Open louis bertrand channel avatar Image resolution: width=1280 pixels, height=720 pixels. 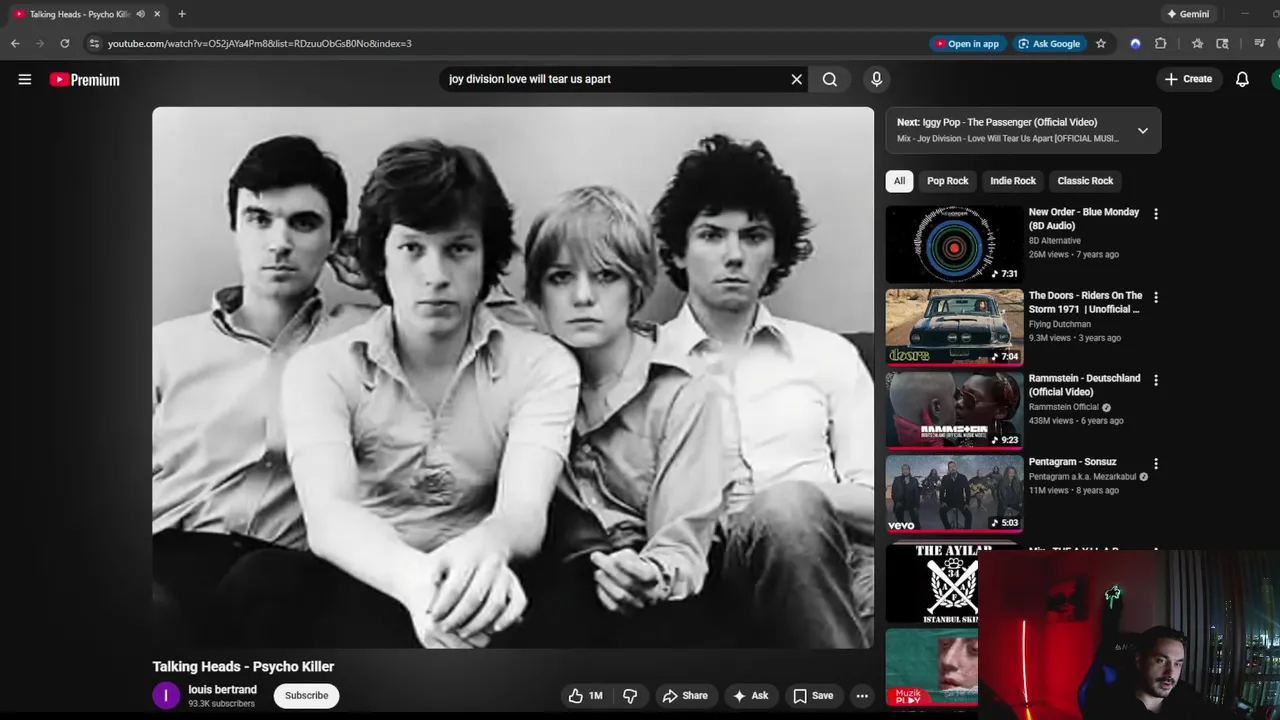pyautogui.click(x=166, y=696)
